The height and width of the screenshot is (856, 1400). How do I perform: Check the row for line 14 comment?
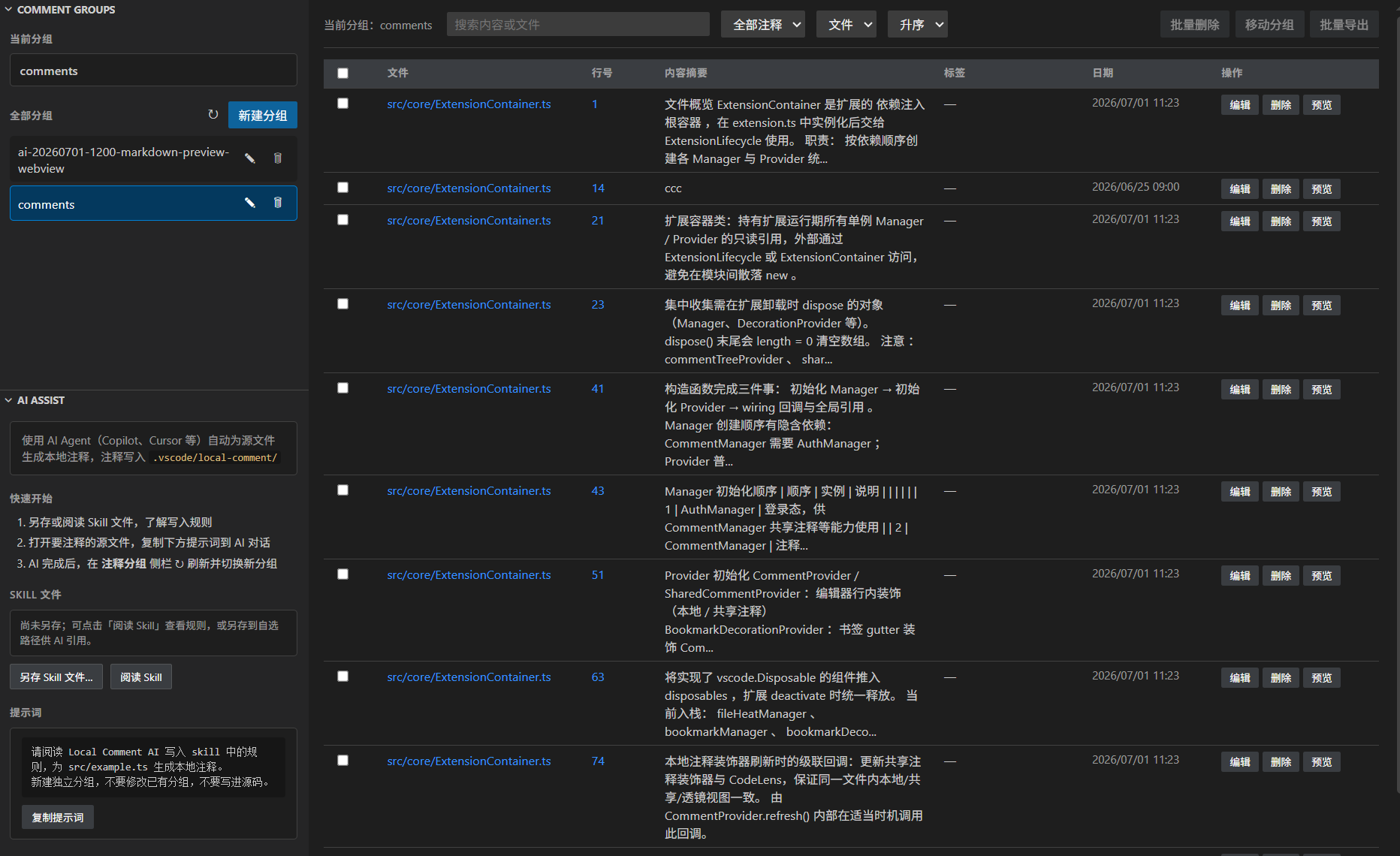coord(342,187)
